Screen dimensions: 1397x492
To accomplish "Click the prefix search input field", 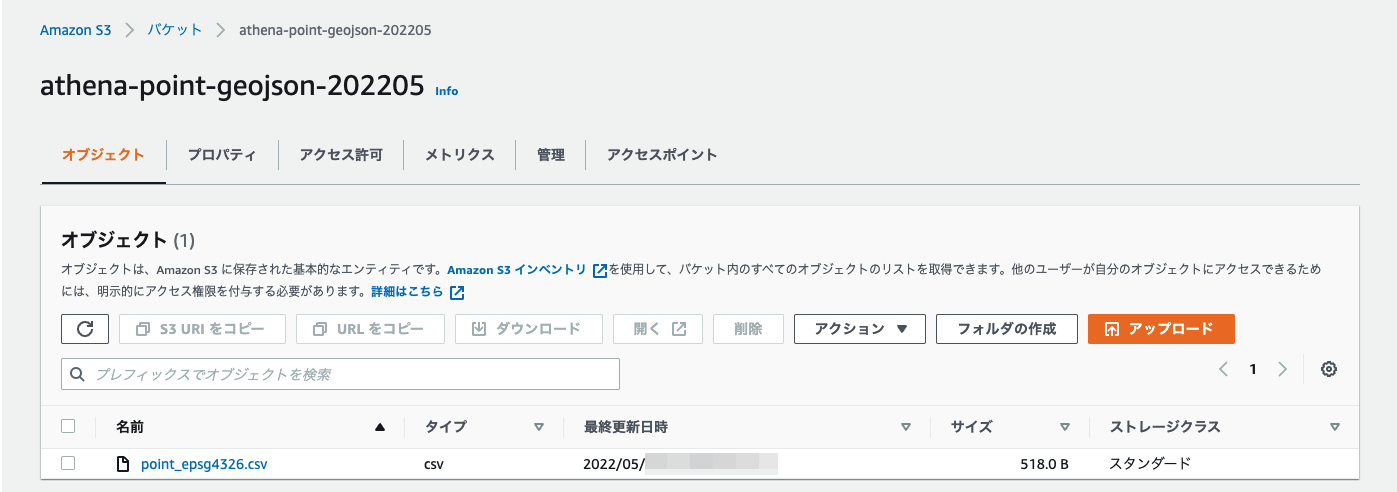I will [341, 374].
